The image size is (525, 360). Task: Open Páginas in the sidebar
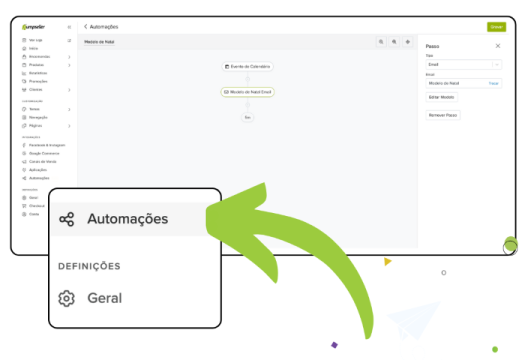pos(32,126)
